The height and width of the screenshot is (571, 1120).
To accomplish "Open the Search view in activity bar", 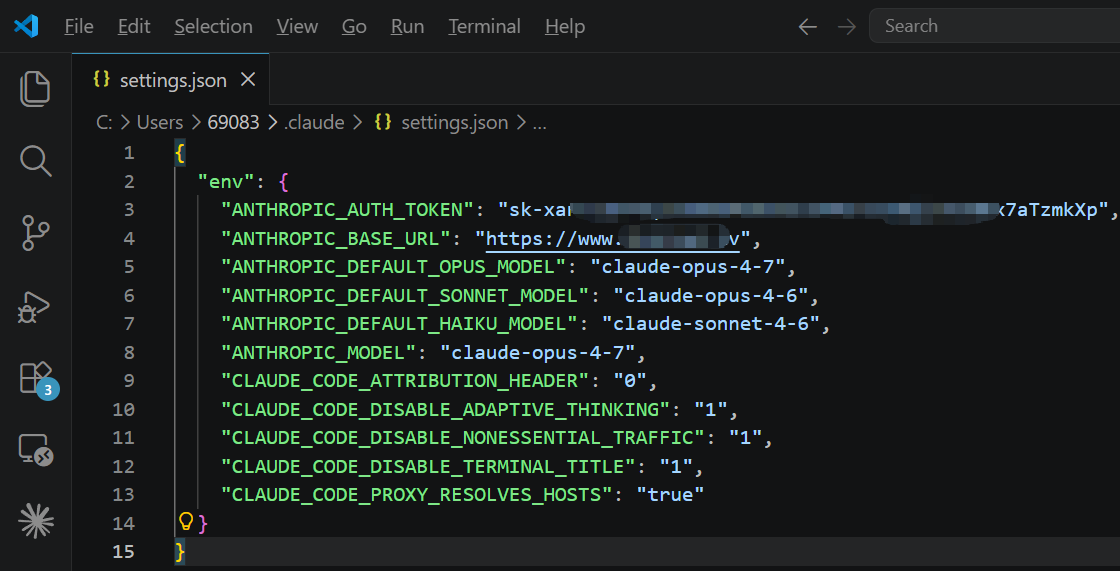I will (35, 162).
